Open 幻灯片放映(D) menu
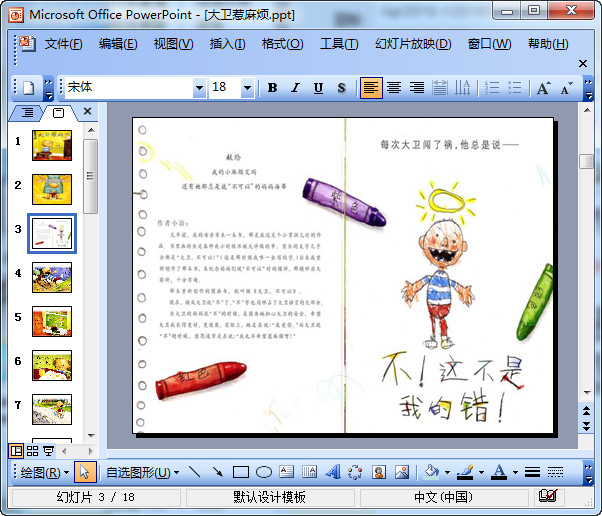Viewport: 602px width, 516px height. [413, 44]
